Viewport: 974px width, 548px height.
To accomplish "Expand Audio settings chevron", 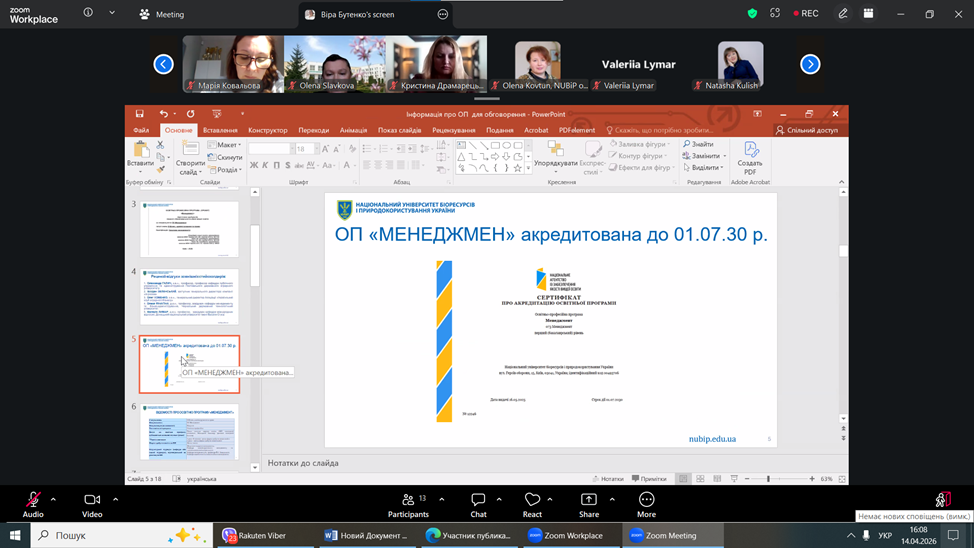I will pyautogui.click(x=53, y=499).
